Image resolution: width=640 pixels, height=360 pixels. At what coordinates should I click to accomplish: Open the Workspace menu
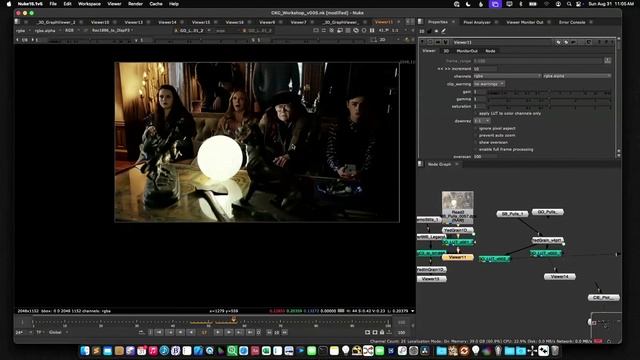click(89, 4)
